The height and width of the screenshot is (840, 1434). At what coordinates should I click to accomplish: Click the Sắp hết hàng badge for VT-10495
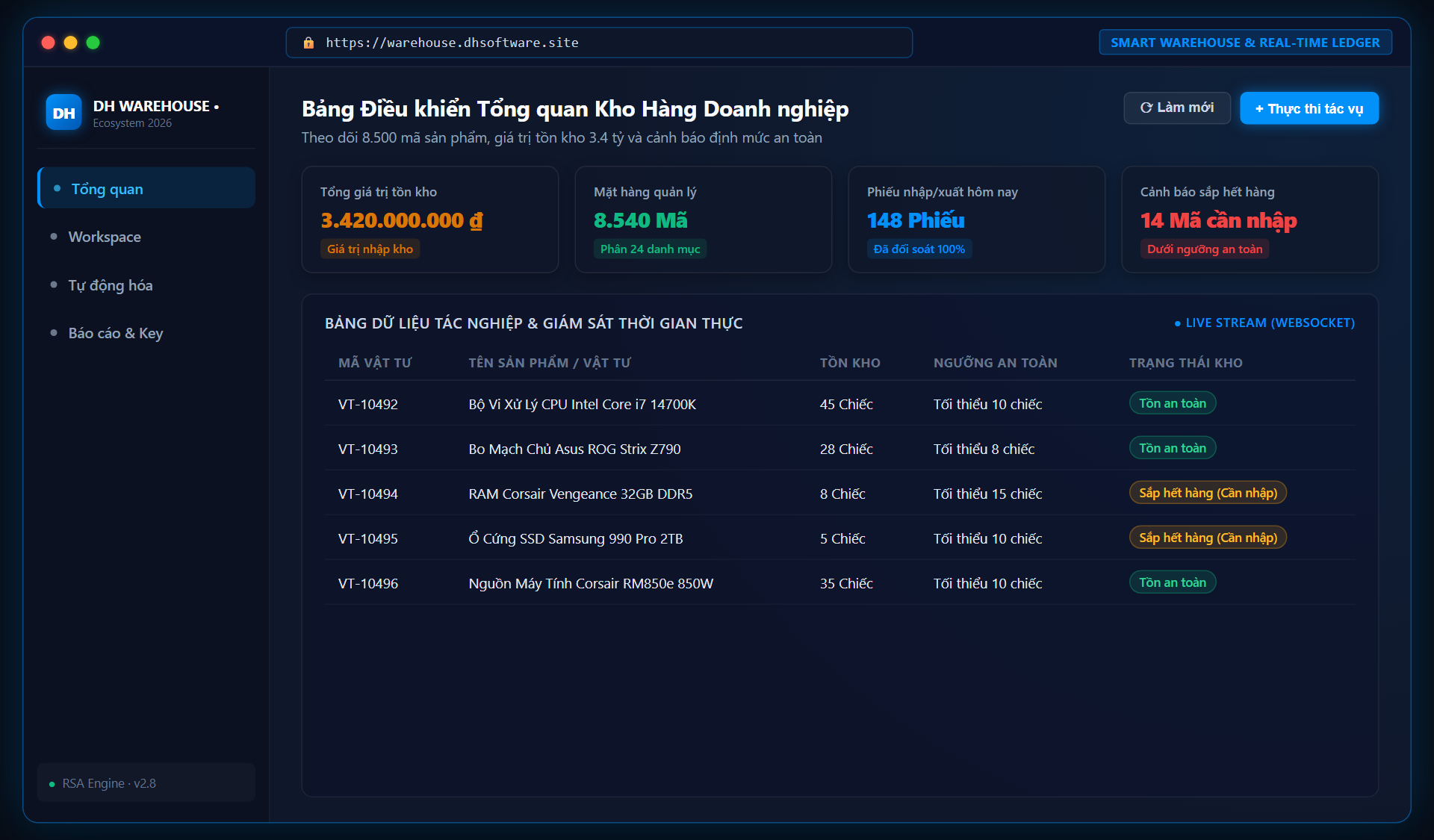1208,538
